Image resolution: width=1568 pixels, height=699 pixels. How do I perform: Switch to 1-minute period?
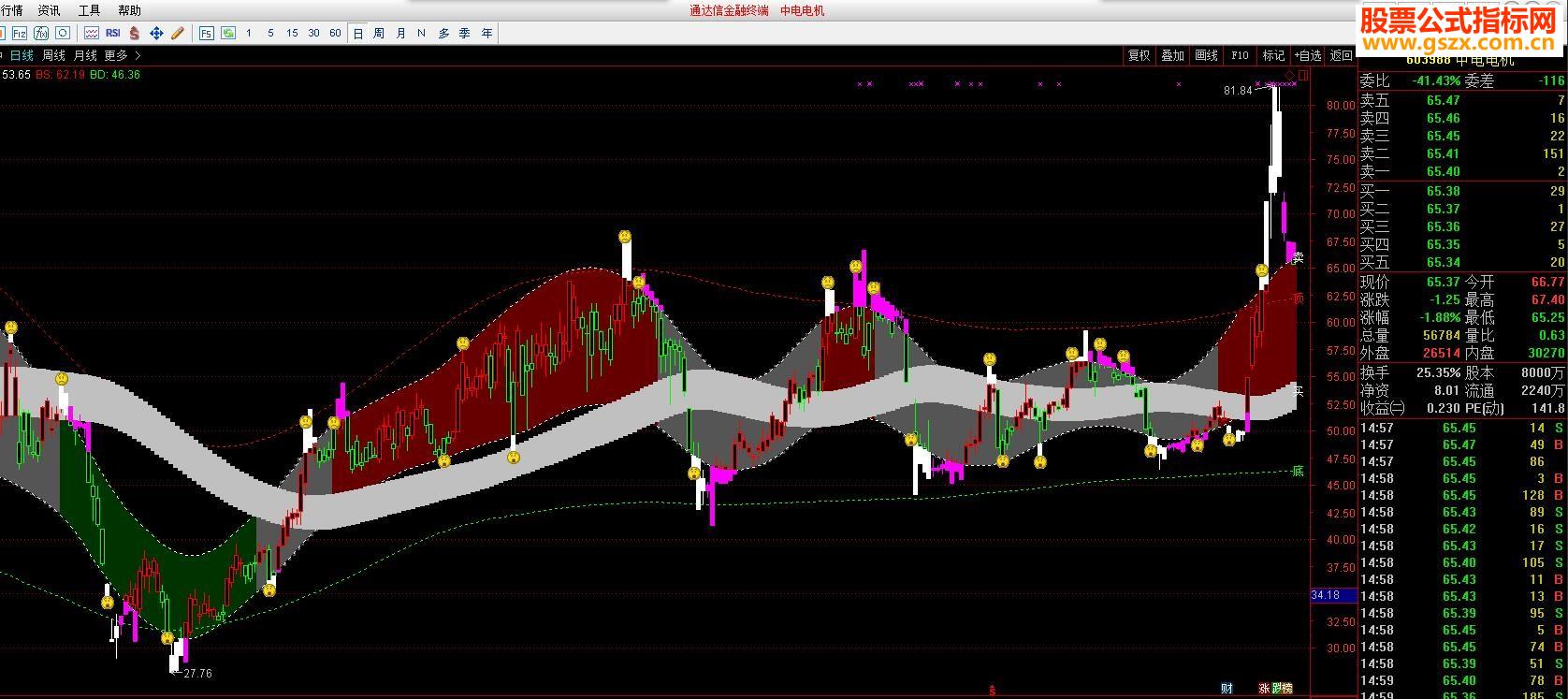coord(249,33)
